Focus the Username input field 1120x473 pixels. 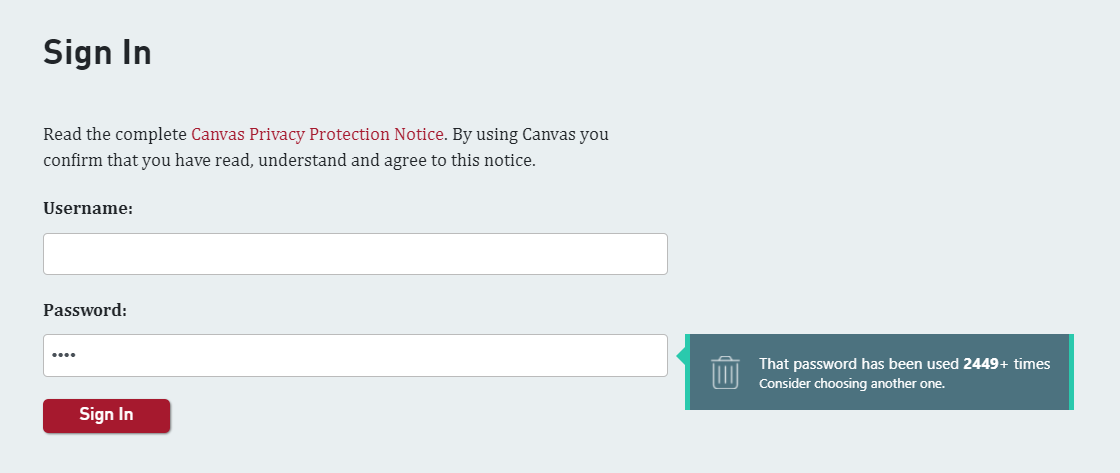tap(355, 254)
